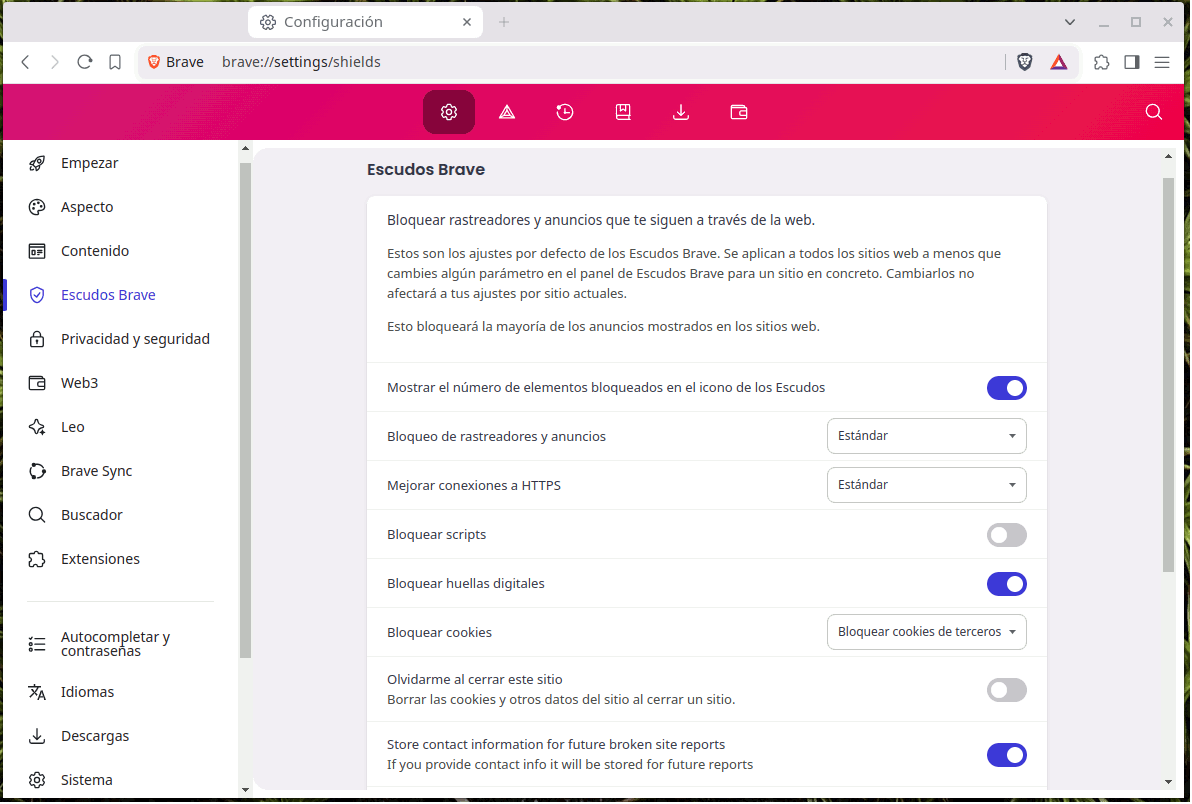Open Descargas settings section
Image resolution: width=1192 pixels, height=804 pixels.
coord(95,736)
